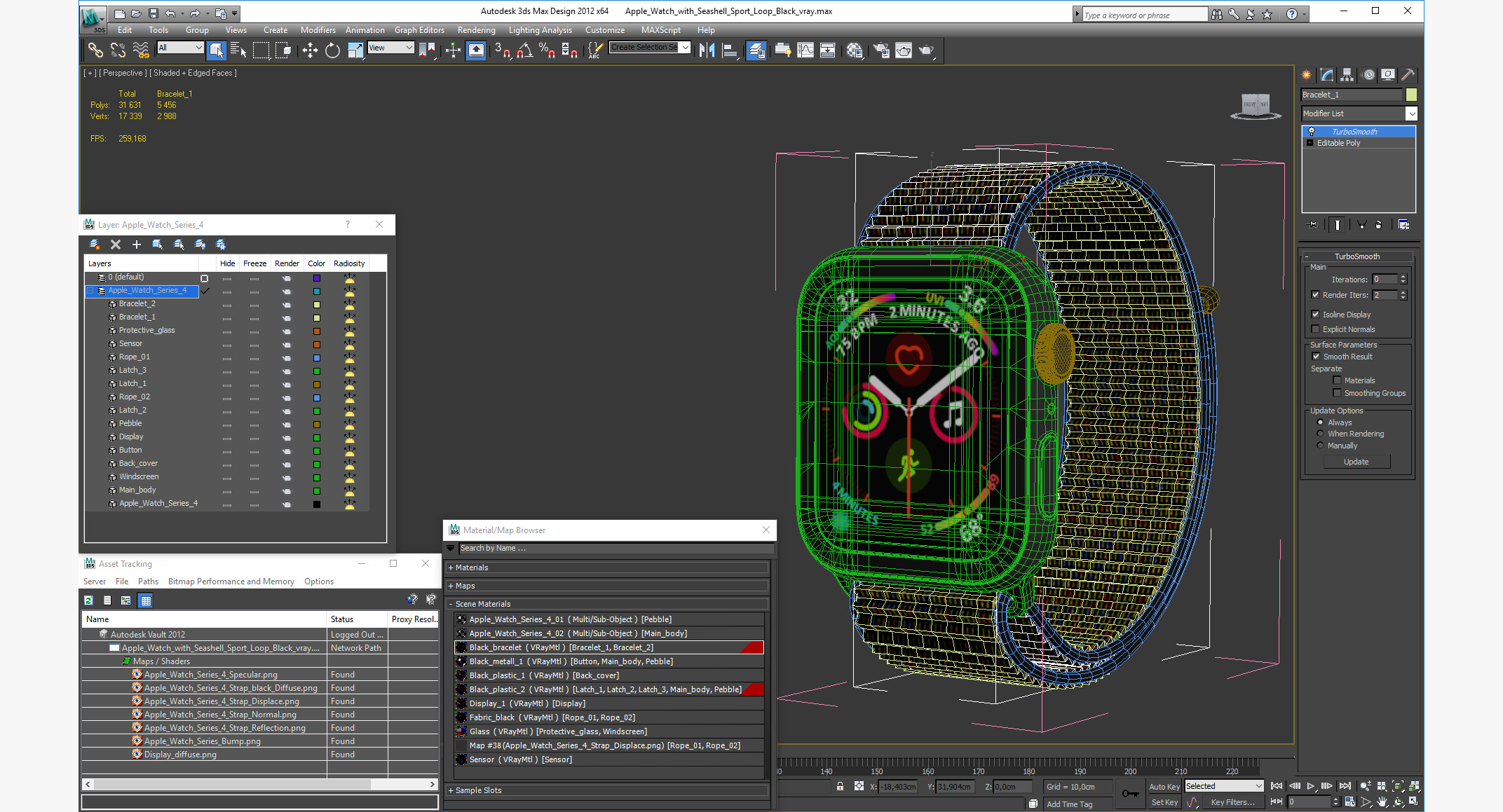Enable Separate by Materials checkbox
Screen dimensions: 1503x812
[x=1337, y=380]
